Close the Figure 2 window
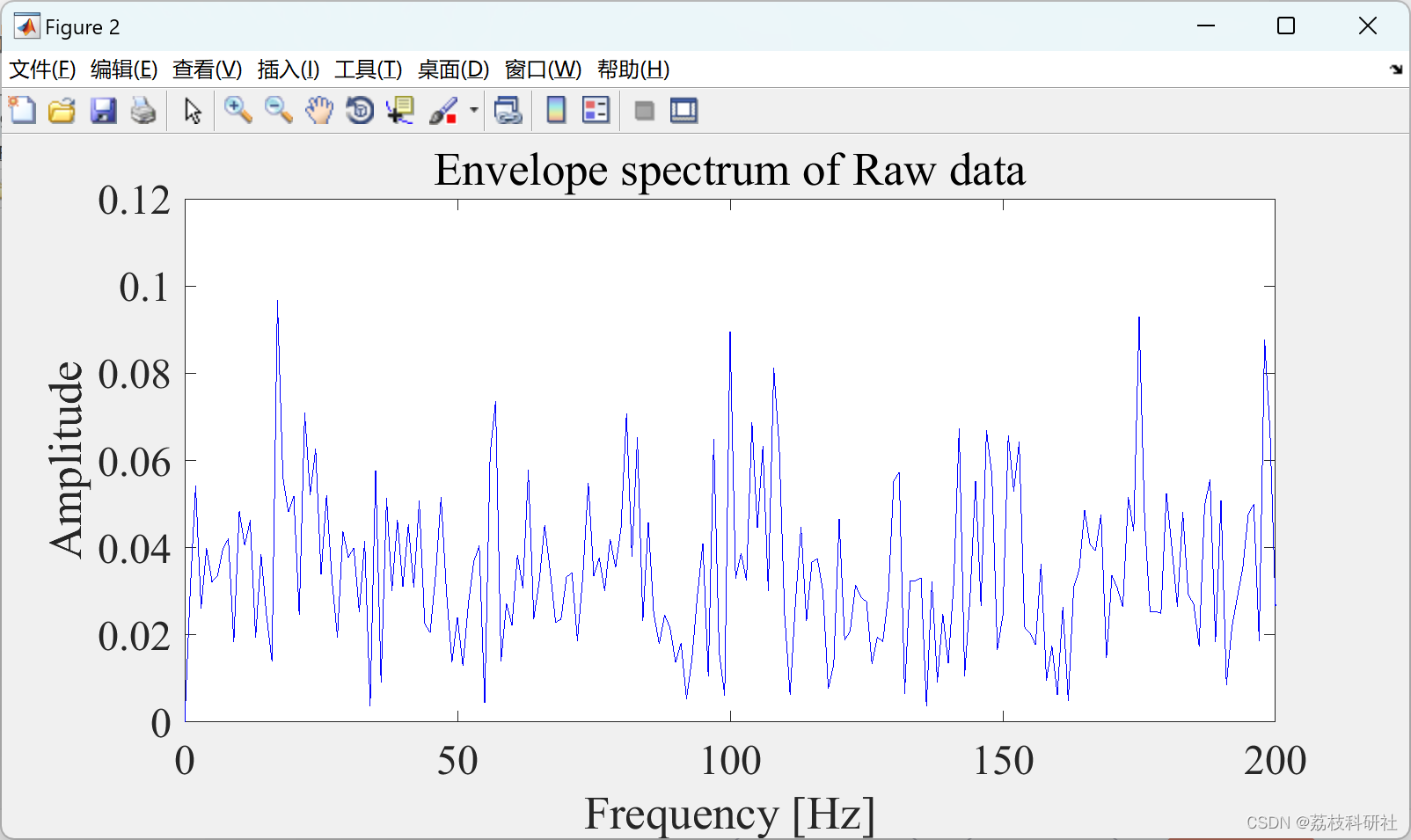 click(1367, 26)
